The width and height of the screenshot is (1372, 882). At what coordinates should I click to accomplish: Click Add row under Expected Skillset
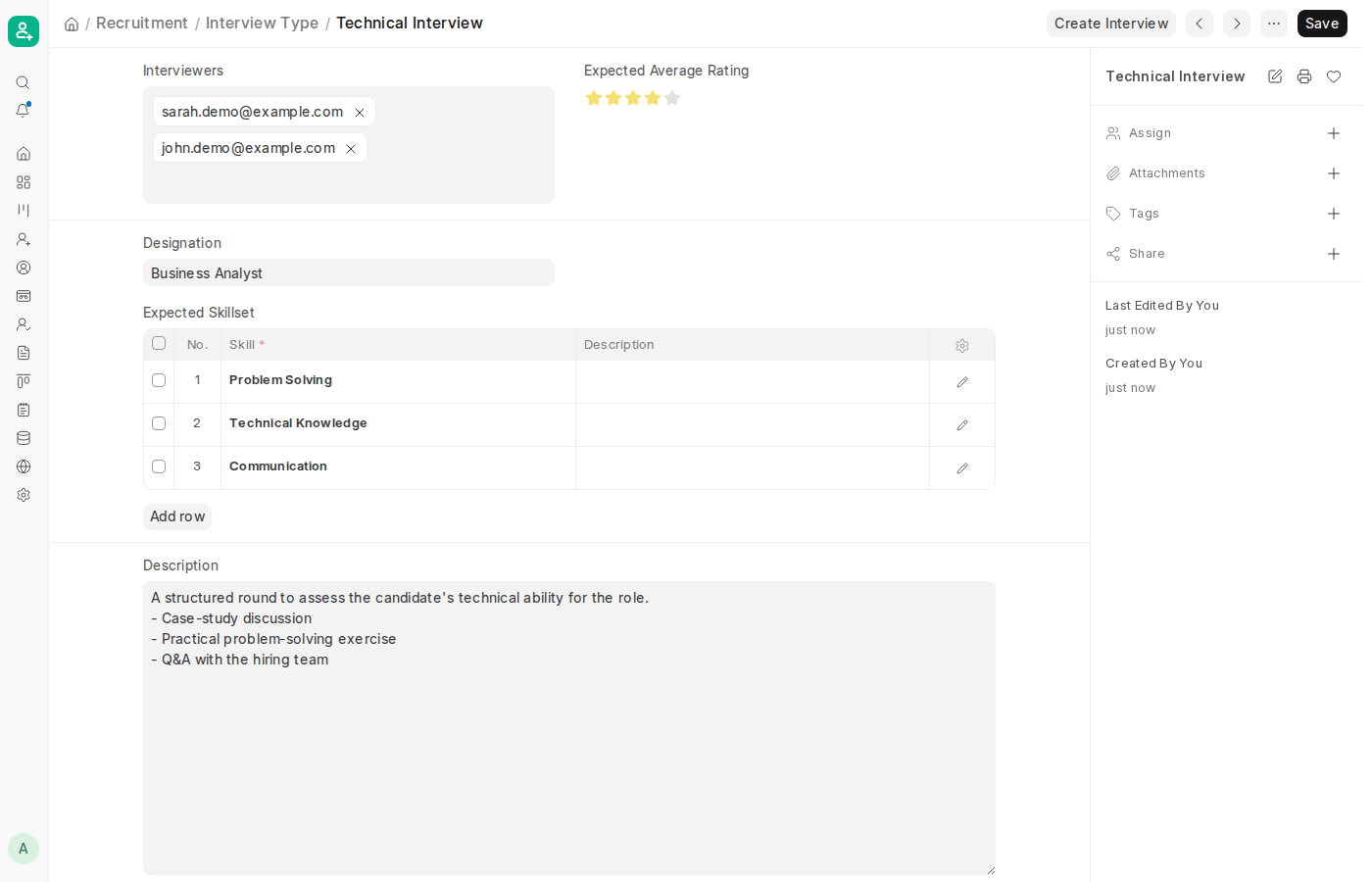pyautogui.click(x=177, y=516)
